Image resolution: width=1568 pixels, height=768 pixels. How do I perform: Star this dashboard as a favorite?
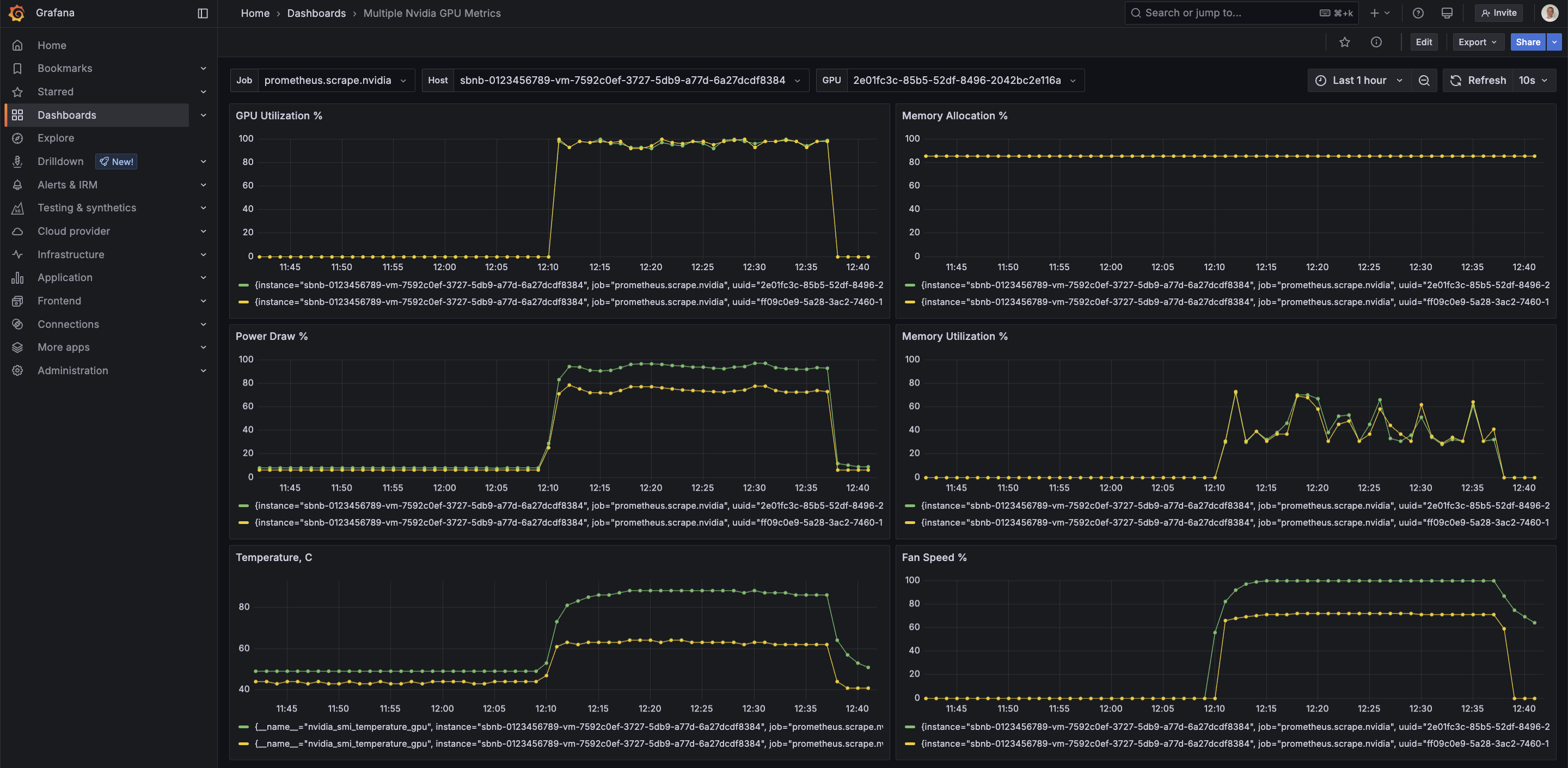[x=1345, y=42]
